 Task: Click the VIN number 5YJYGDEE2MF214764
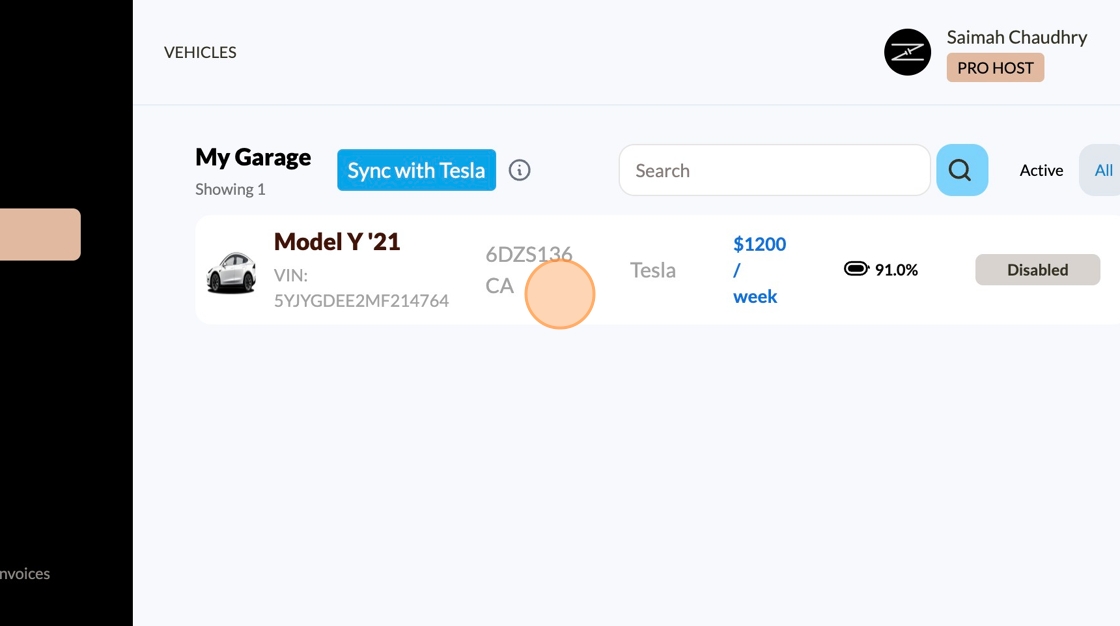tap(361, 300)
